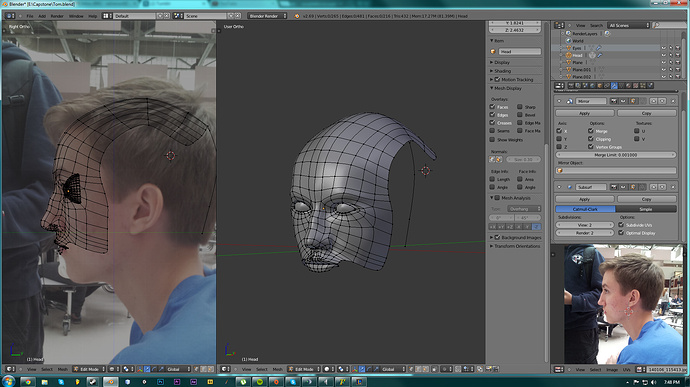Open the File menu in Blender
Screen dimensions: 690x387
[x=30, y=16]
